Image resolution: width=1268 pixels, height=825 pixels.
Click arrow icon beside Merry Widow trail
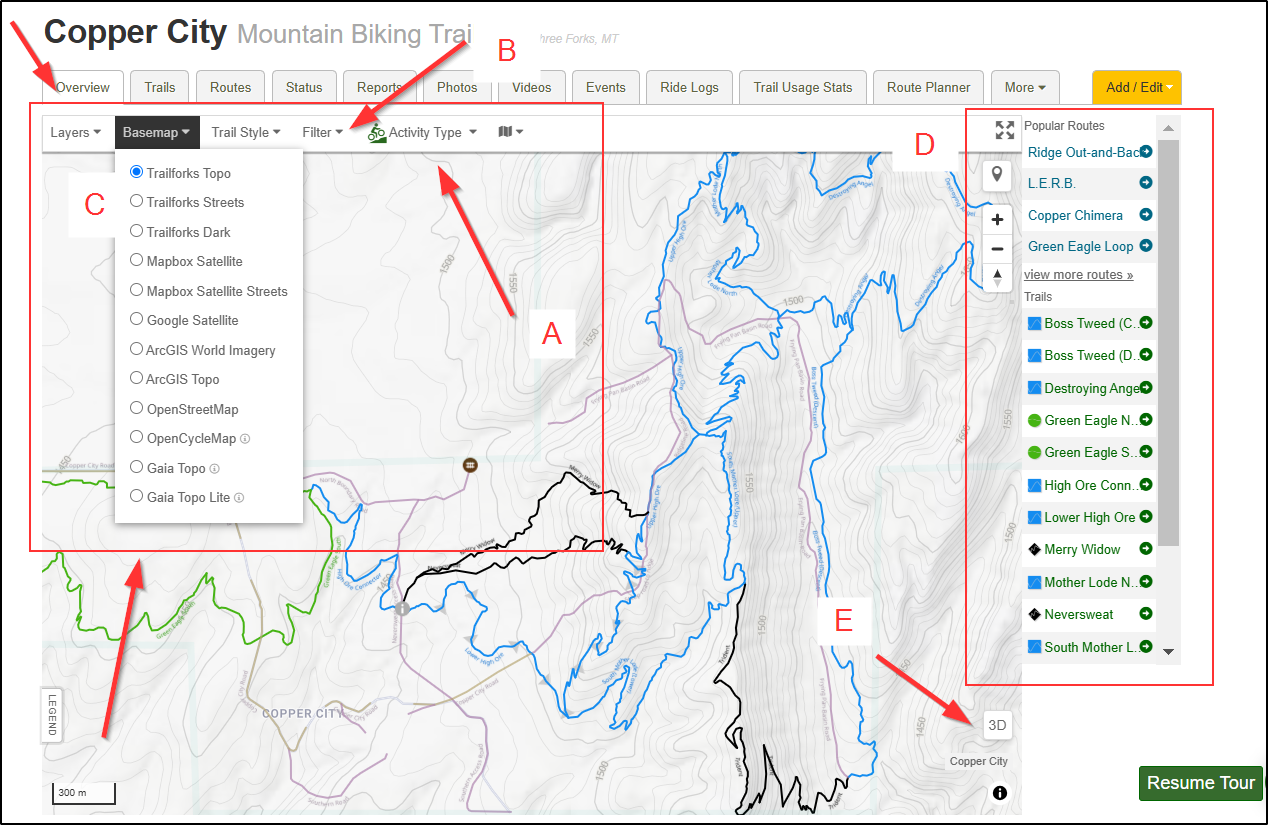coord(1146,549)
